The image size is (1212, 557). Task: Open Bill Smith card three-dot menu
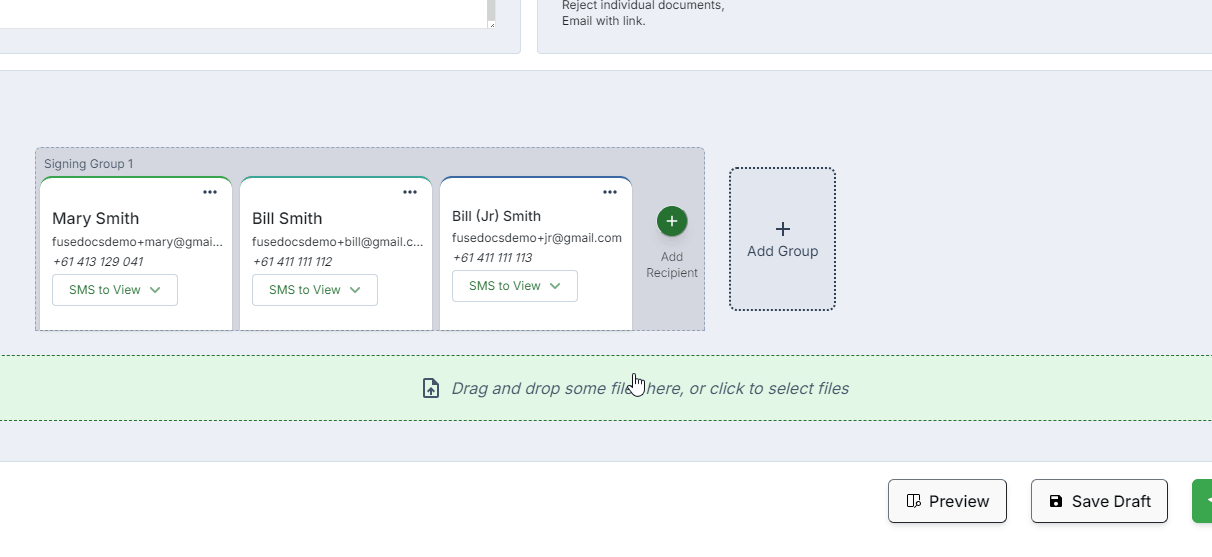coord(410,192)
